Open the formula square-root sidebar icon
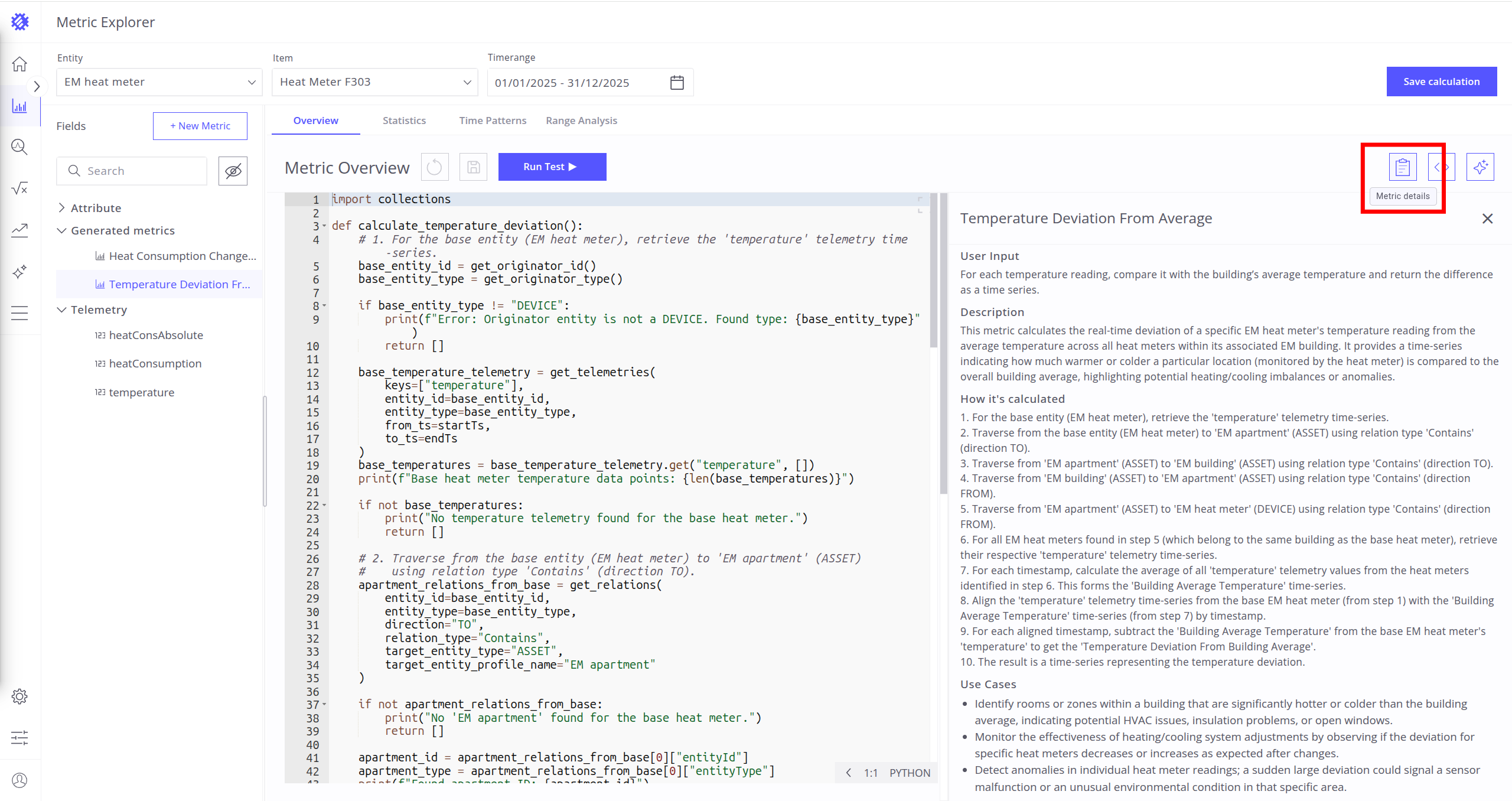 coord(19,188)
